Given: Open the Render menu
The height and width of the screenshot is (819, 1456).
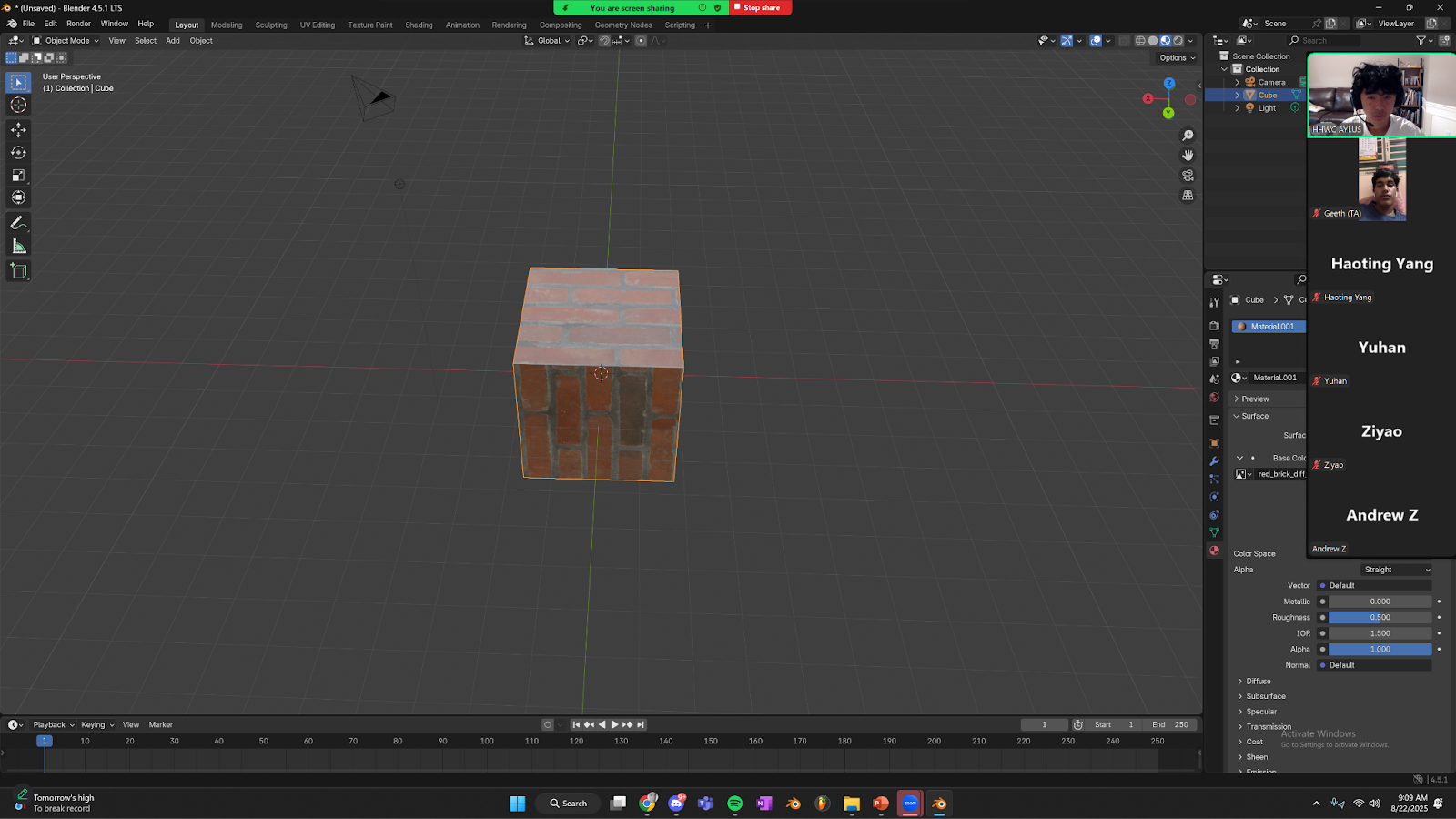Looking at the screenshot, I should point(78,24).
